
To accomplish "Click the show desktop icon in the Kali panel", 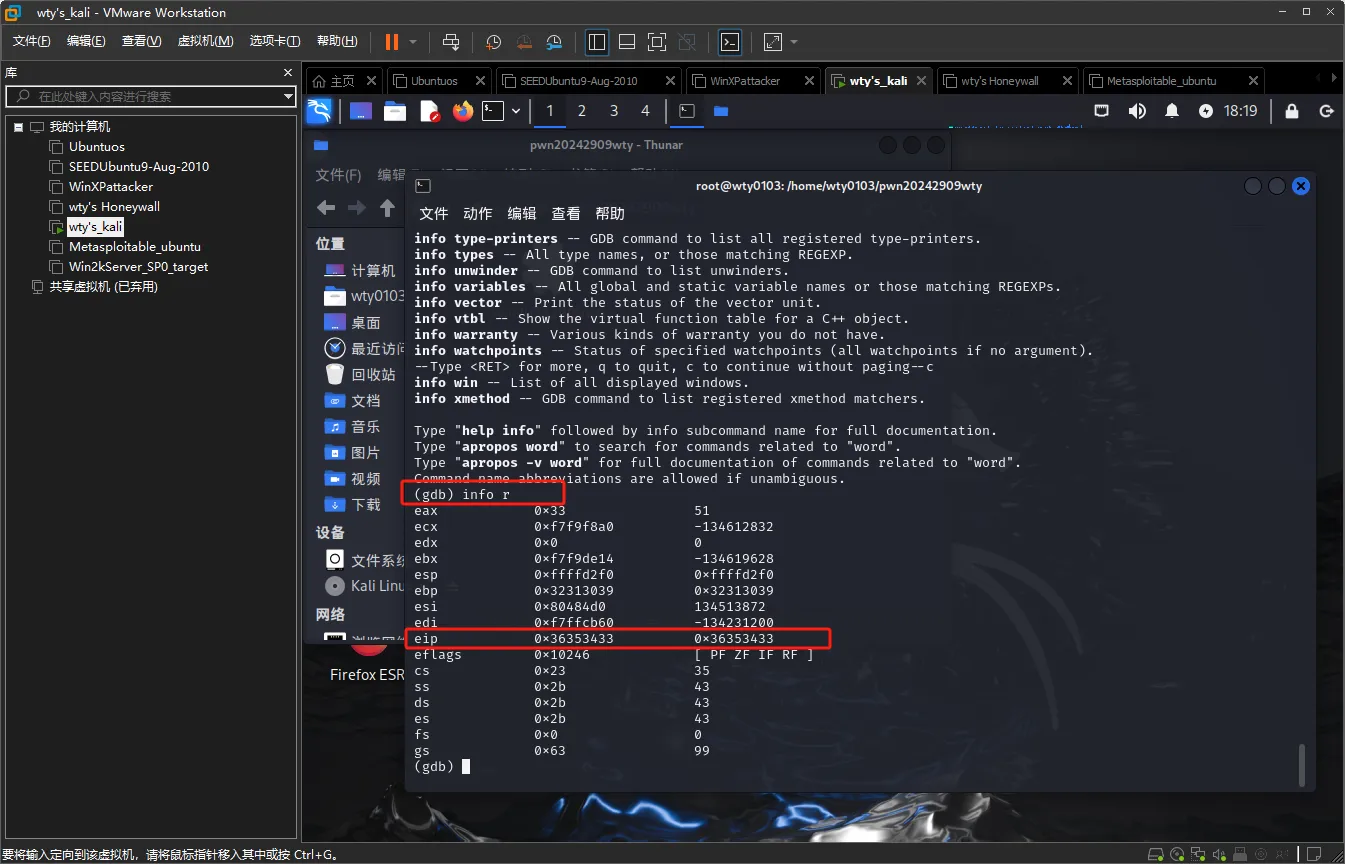I will 361,111.
